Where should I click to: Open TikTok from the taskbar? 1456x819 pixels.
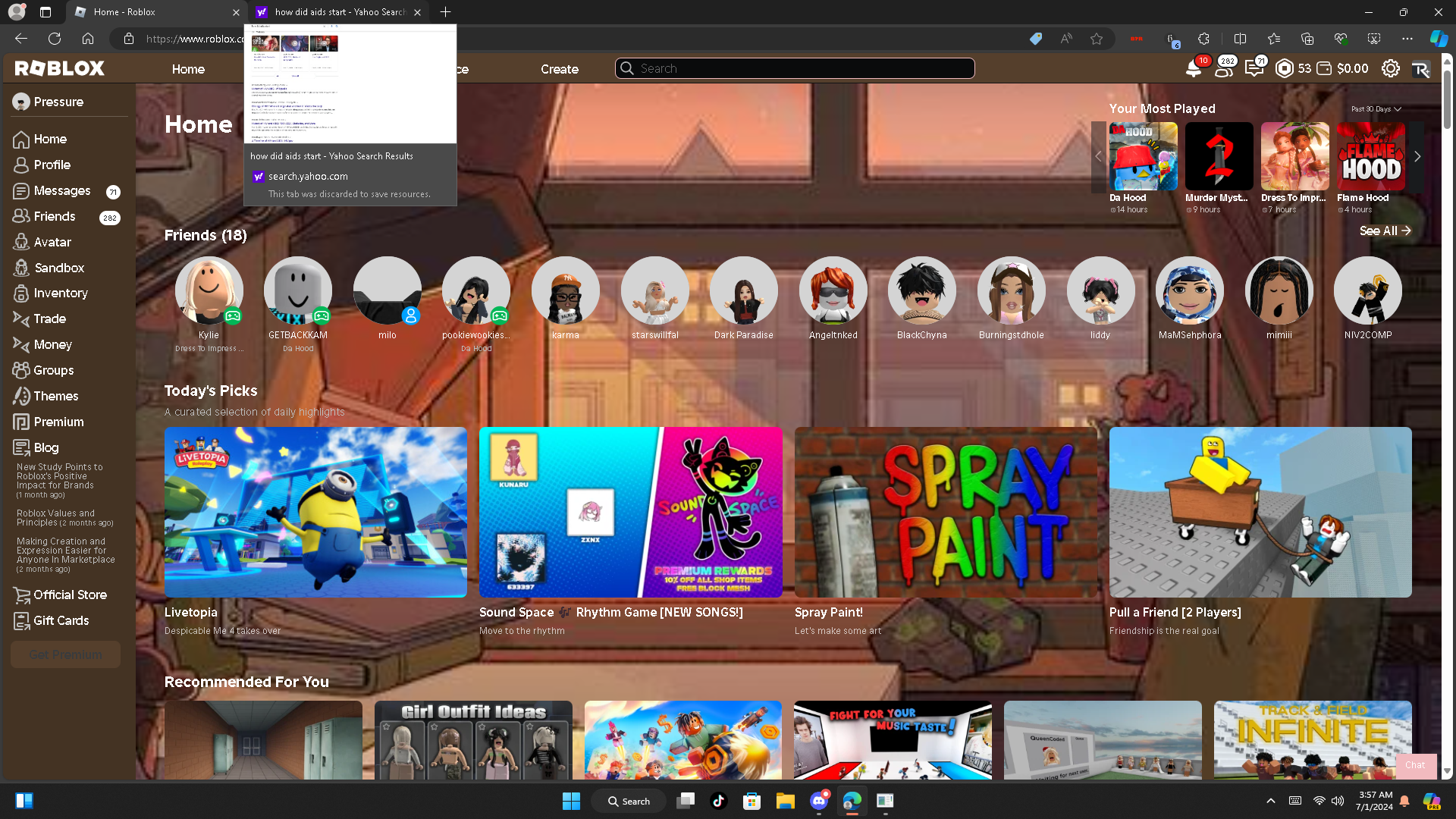[x=718, y=801]
